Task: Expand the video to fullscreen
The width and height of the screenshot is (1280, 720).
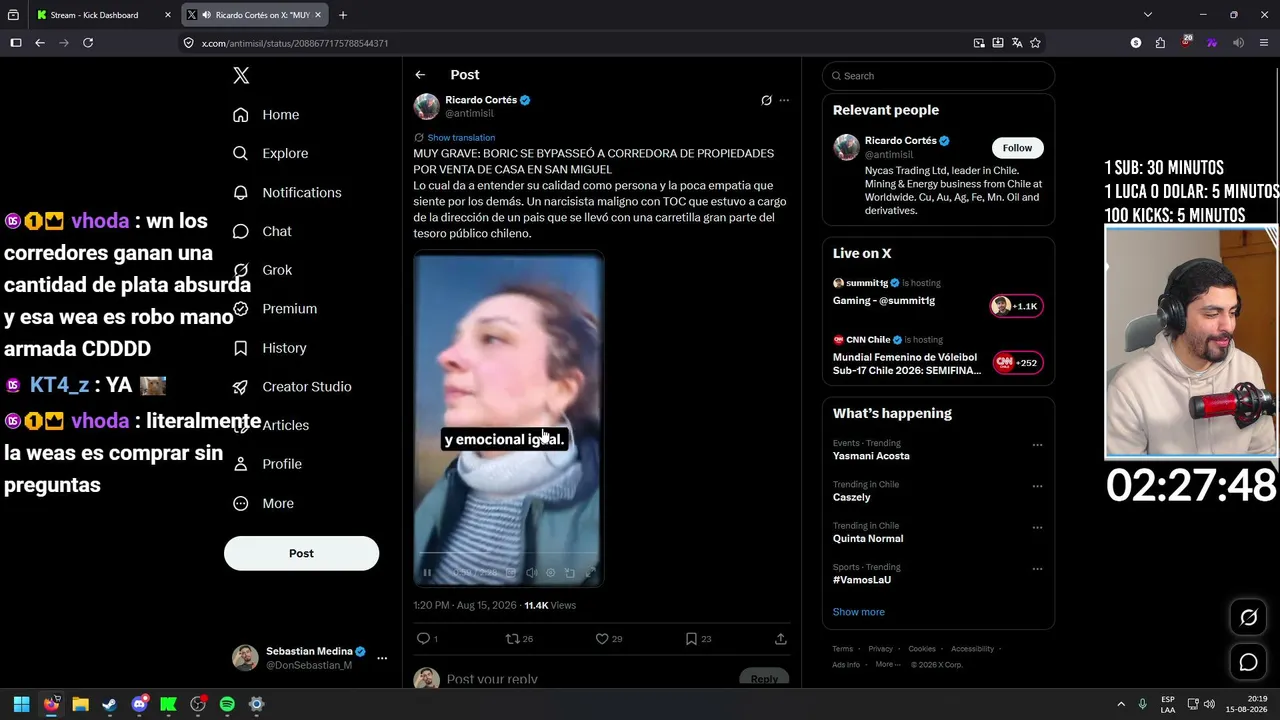Action: (x=590, y=573)
